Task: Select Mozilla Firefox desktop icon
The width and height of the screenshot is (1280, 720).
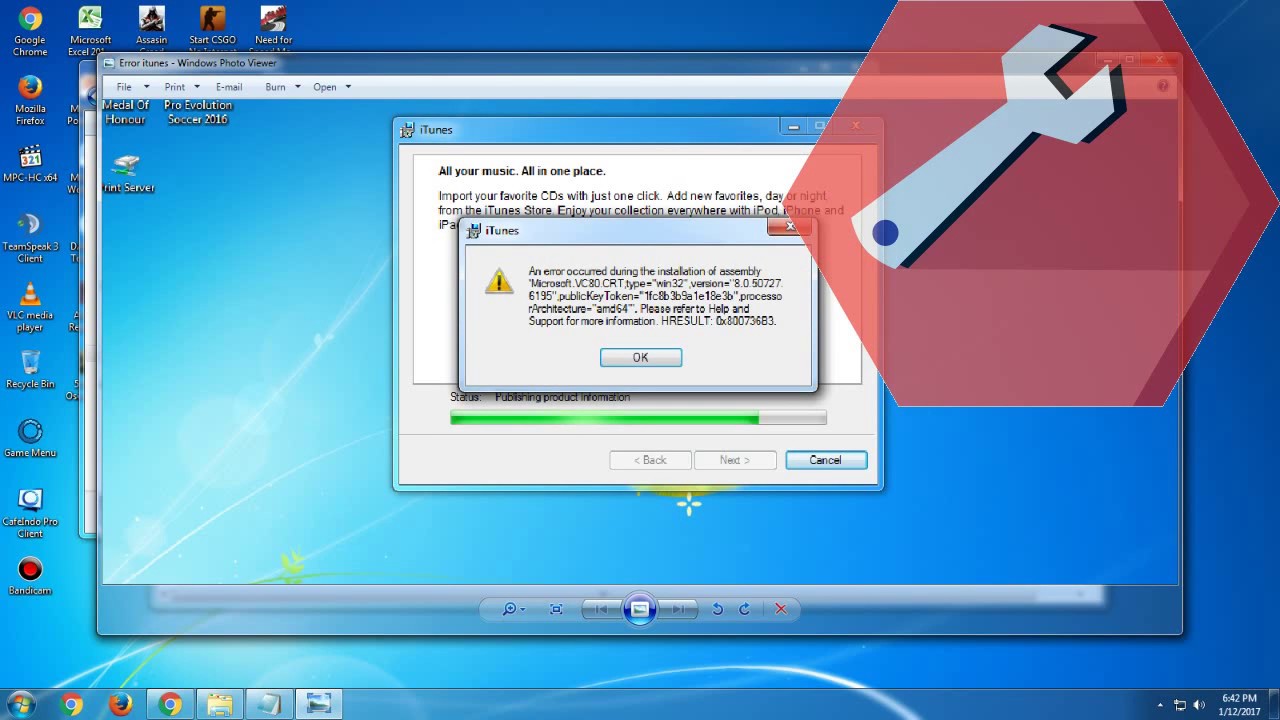Action: tap(30, 100)
